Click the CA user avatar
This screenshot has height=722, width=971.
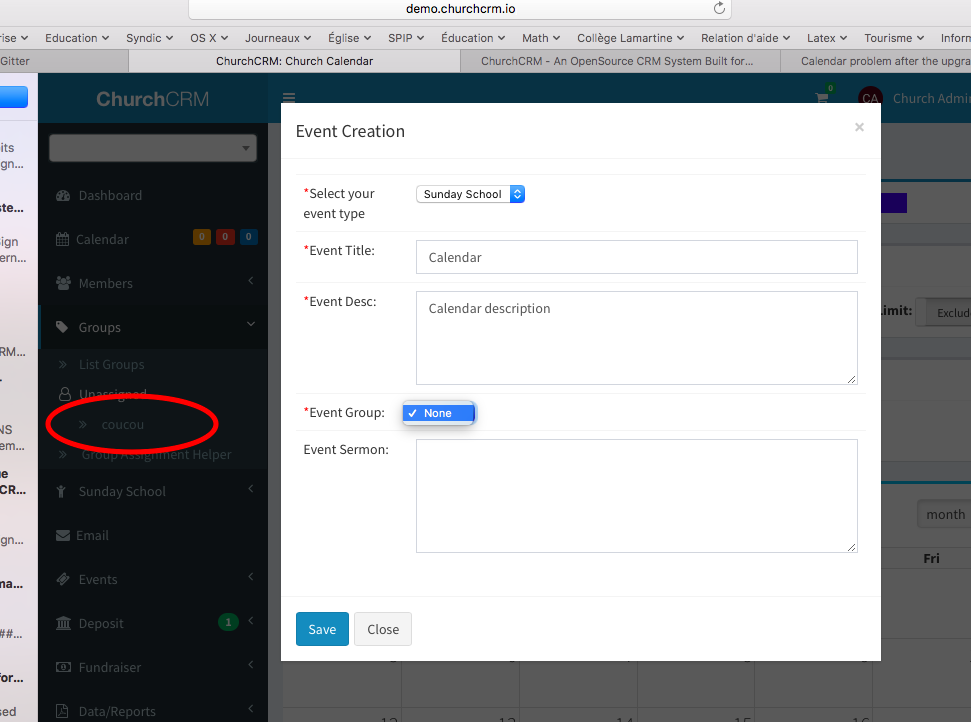pyautogui.click(x=870, y=98)
